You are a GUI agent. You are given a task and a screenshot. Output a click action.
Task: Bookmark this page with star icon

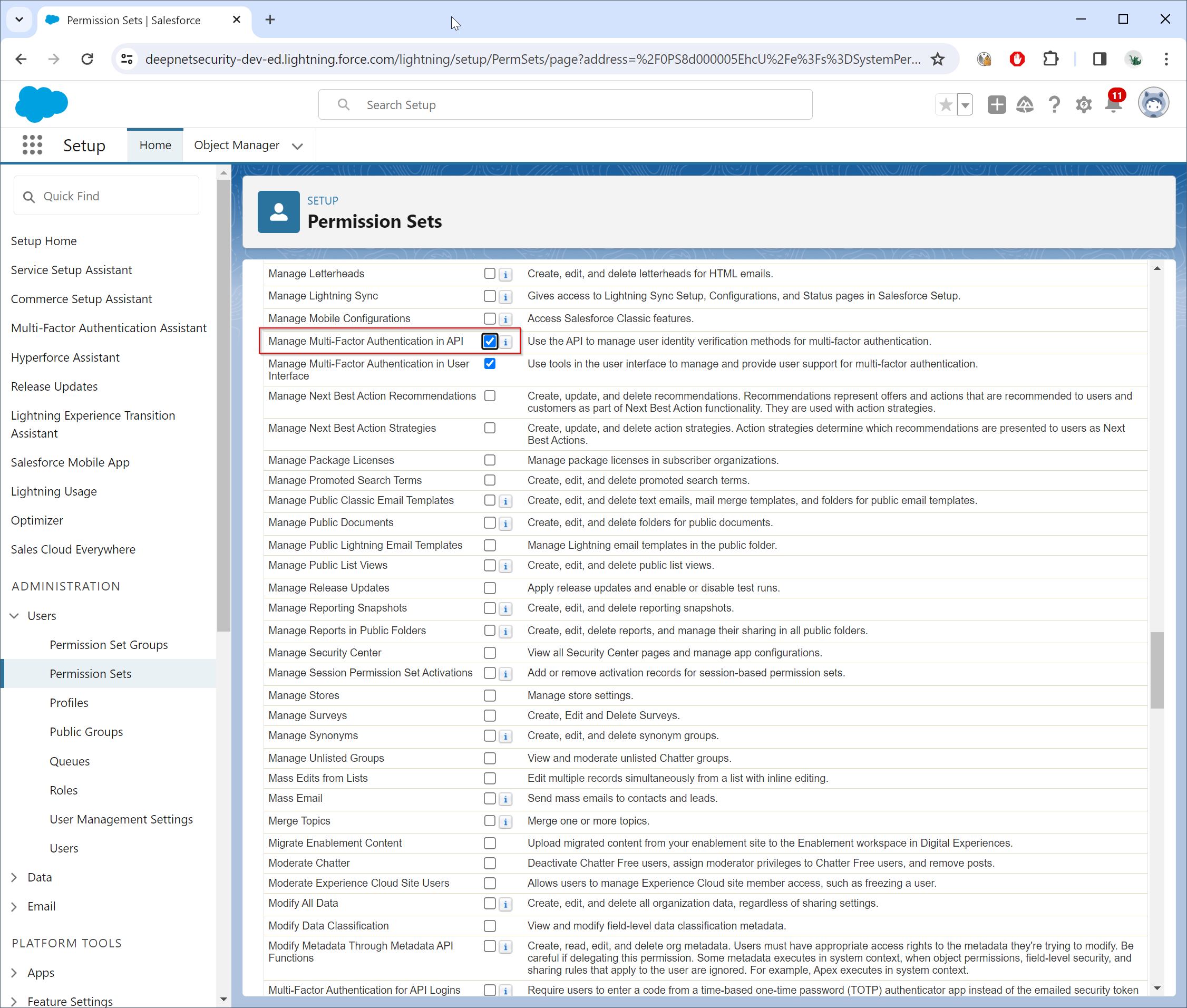point(937,59)
